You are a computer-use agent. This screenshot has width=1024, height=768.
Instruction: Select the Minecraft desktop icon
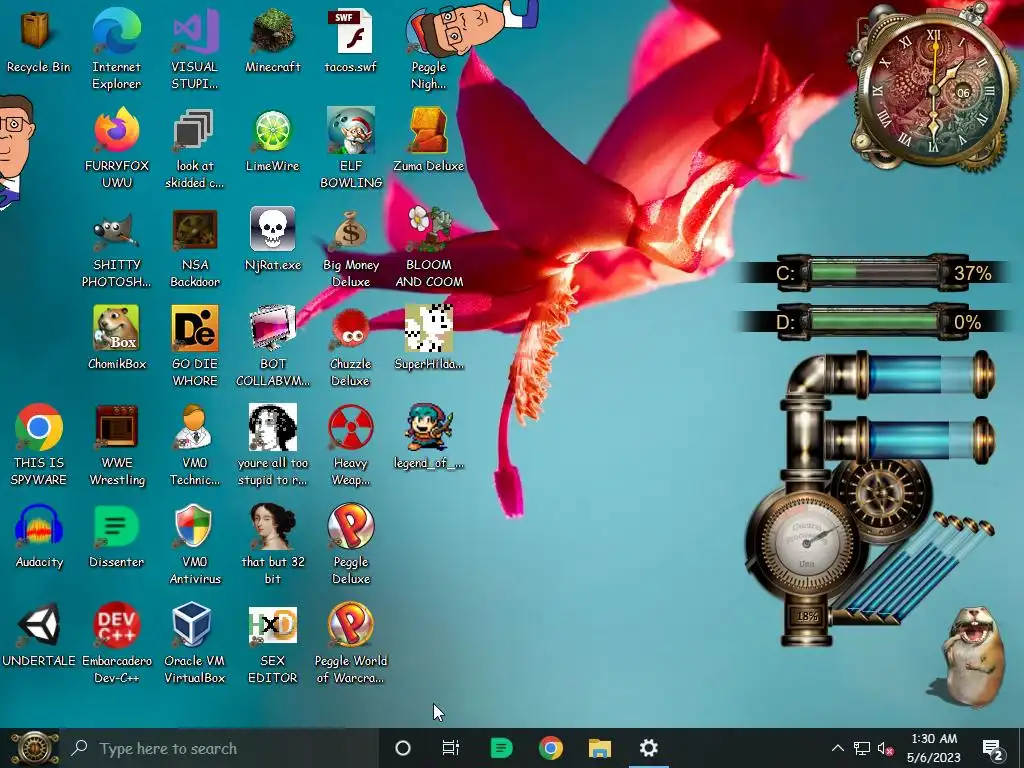click(x=272, y=39)
